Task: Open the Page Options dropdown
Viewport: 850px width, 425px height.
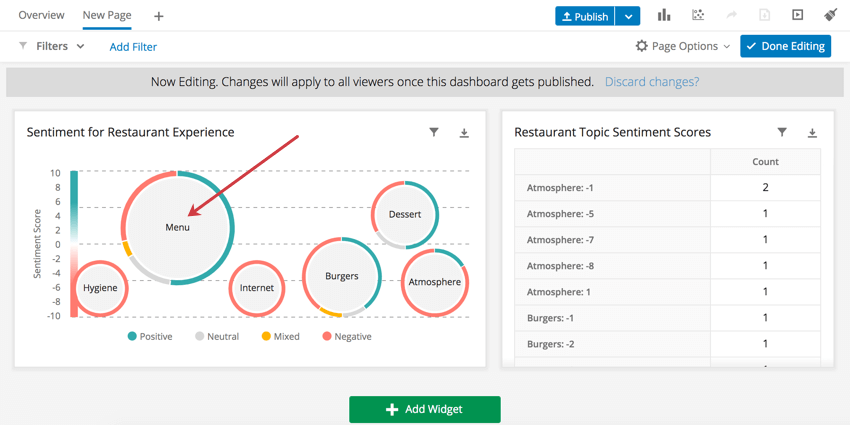Action: [684, 47]
